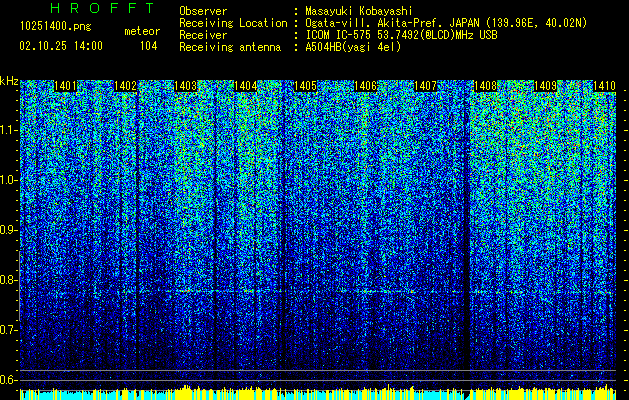Click the date 02.10.25 14:00
The height and width of the screenshot is (400, 629).
pos(61,46)
